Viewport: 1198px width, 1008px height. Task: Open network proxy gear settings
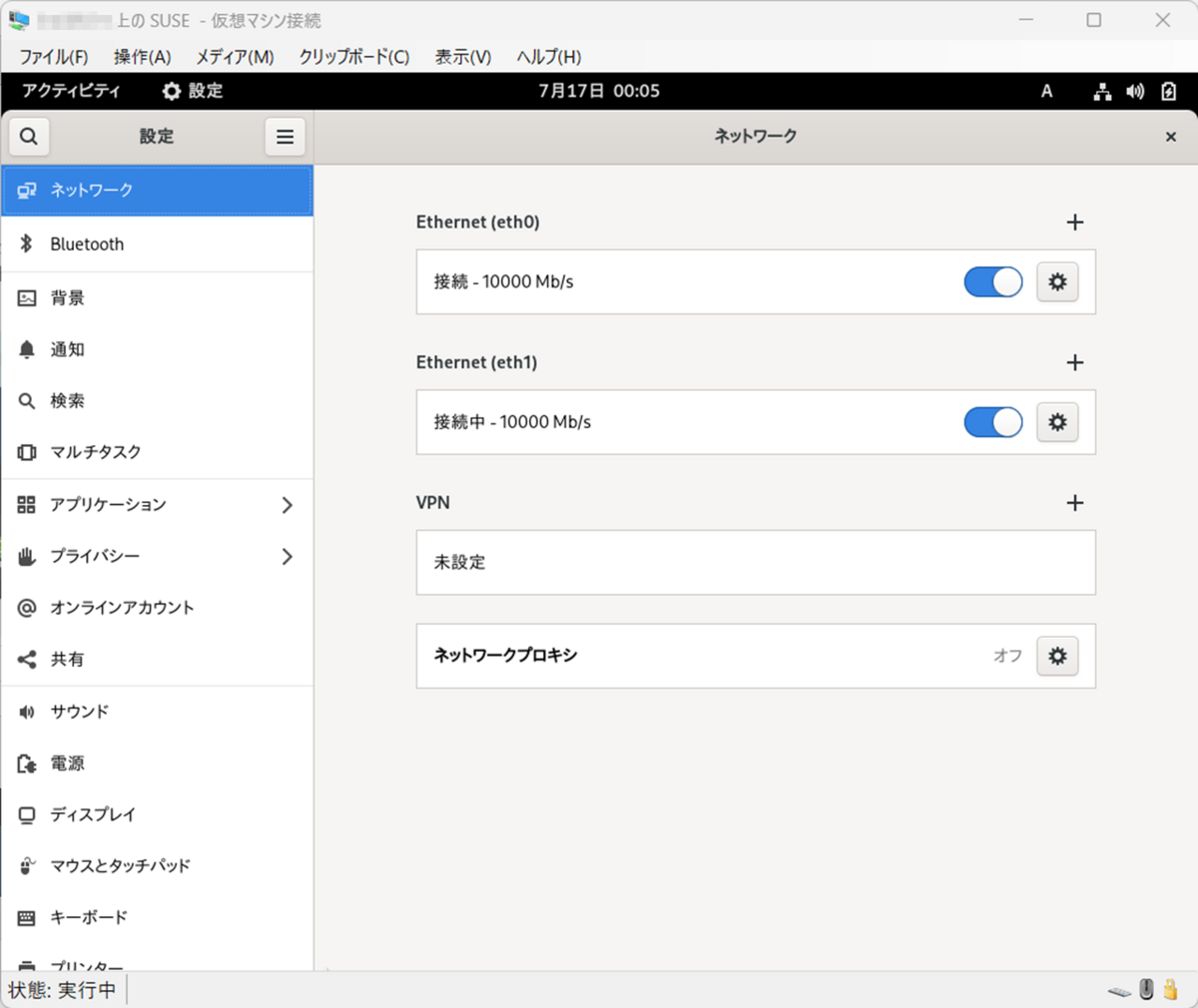pos(1057,656)
